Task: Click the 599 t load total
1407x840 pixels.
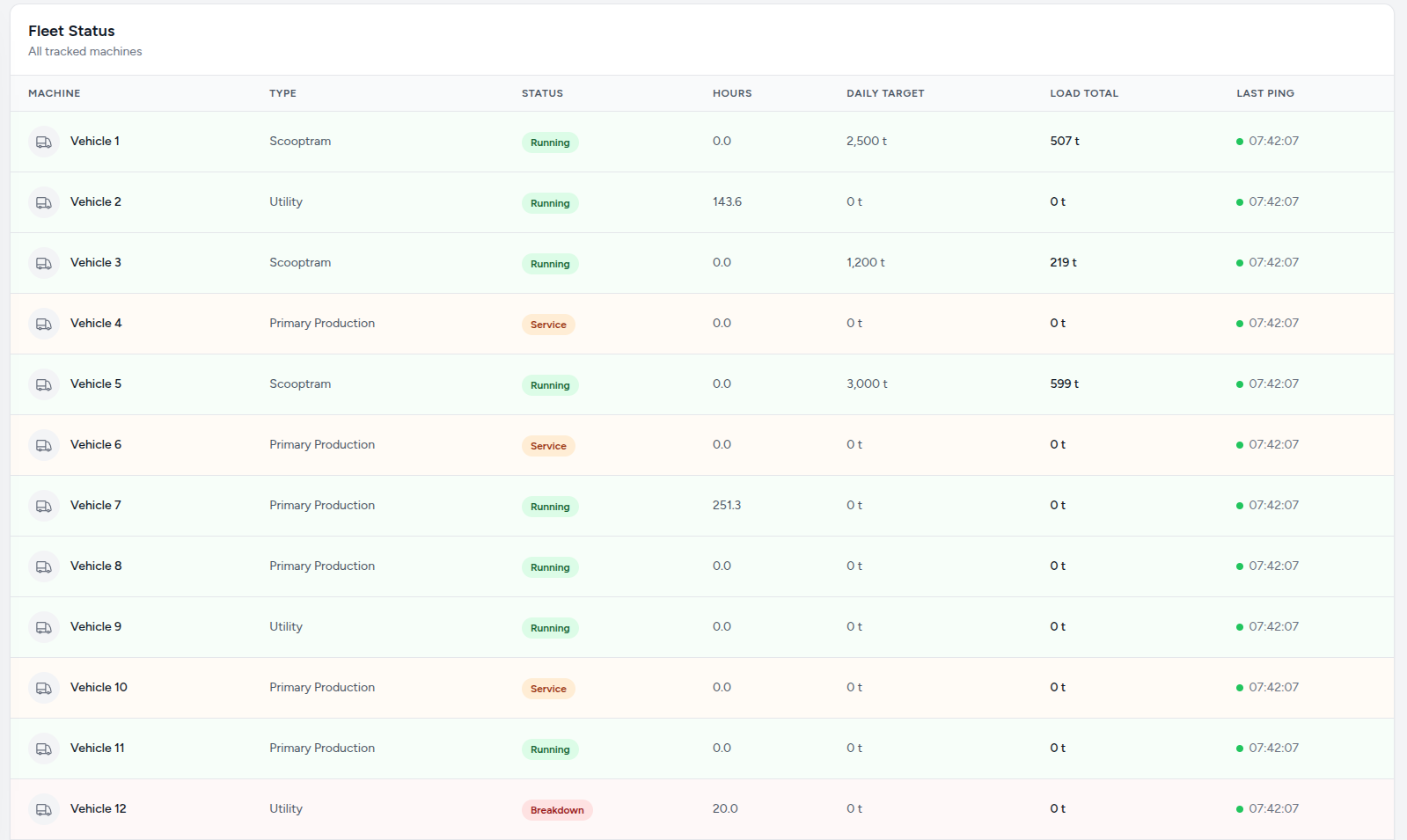Action: click(x=1065, y=383)
